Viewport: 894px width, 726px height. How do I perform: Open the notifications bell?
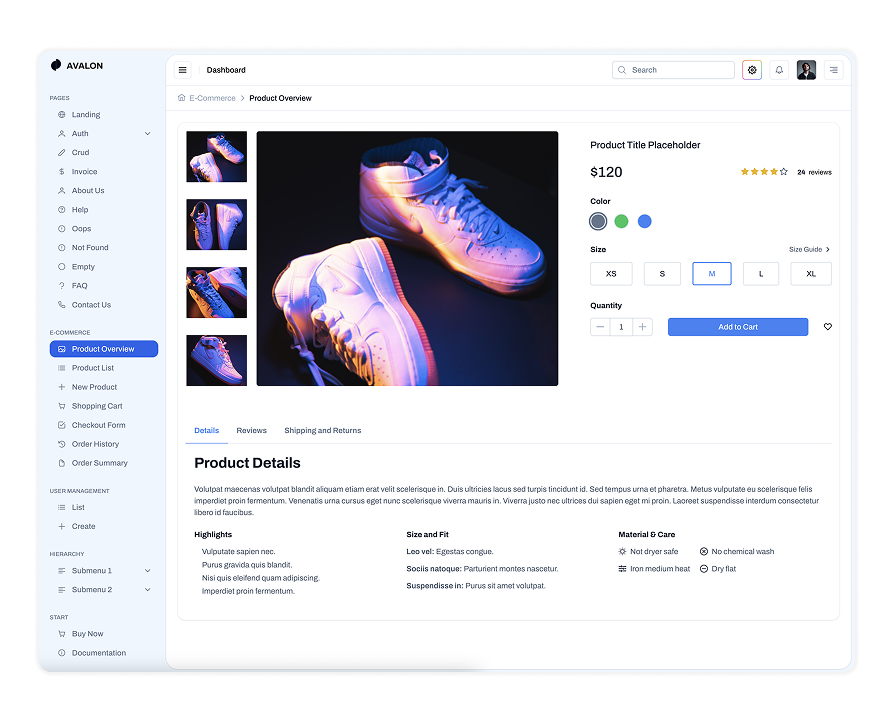(x=779, y=70)
